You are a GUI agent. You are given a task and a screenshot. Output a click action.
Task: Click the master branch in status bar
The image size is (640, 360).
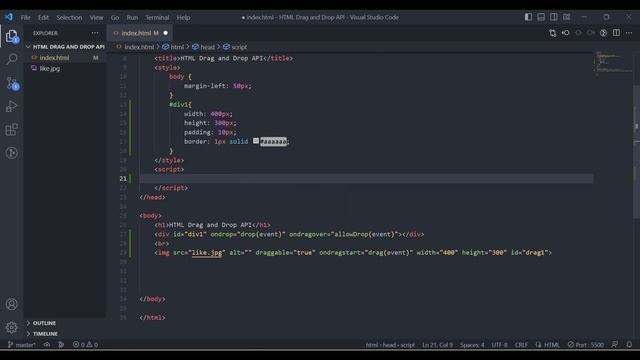21,345
